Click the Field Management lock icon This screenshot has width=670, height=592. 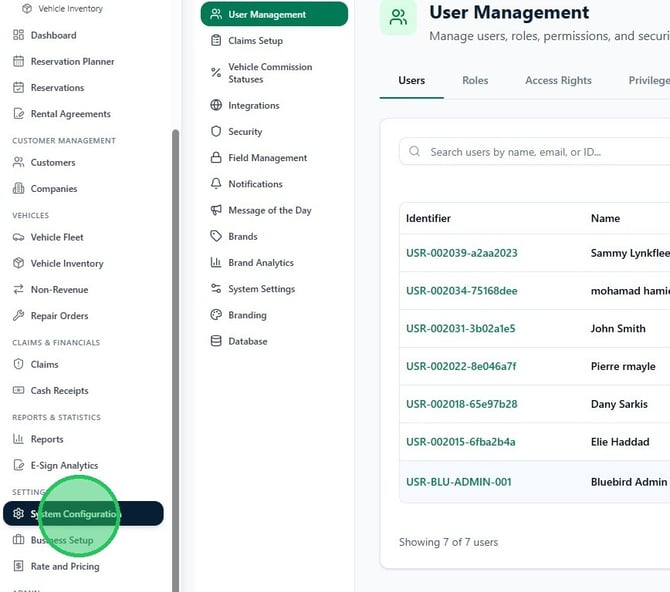click(x=216, y=157)
